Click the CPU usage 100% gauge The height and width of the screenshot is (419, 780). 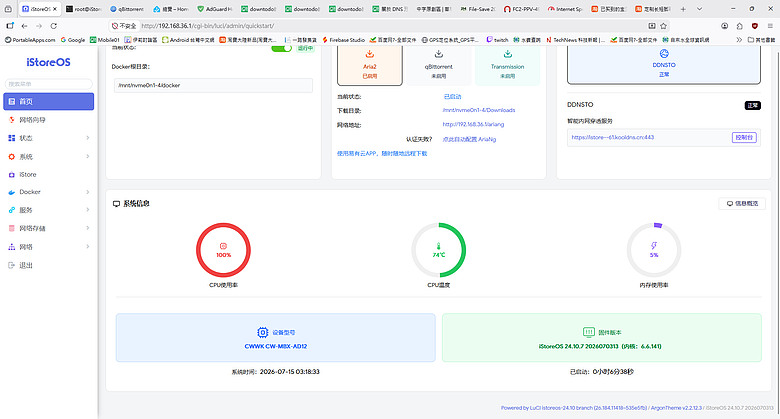point(223,250)
